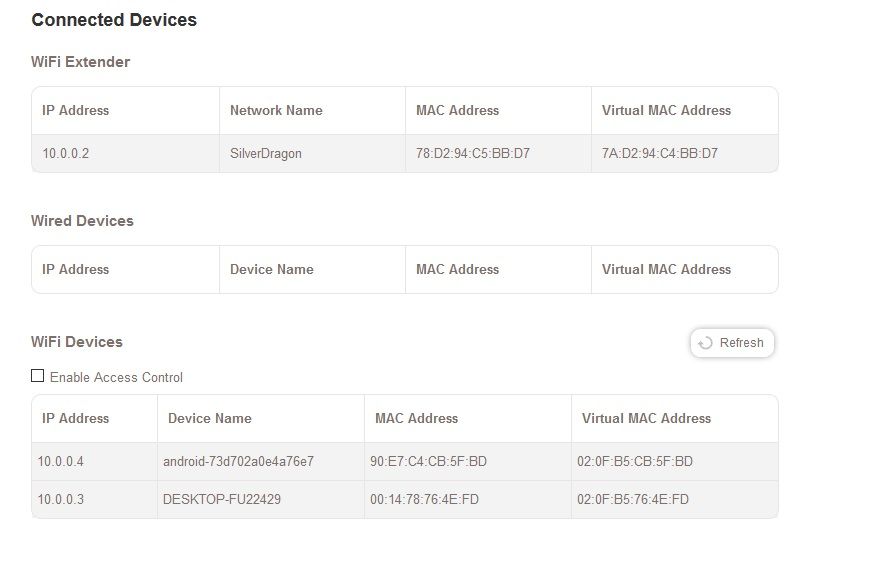Image resolution: width=880 pixels, height=561 pixels.
Task: Click virtual MAC 02:0F:B5:CB:5F:BD
Action: pyautogui.click(x=635, y=462)
